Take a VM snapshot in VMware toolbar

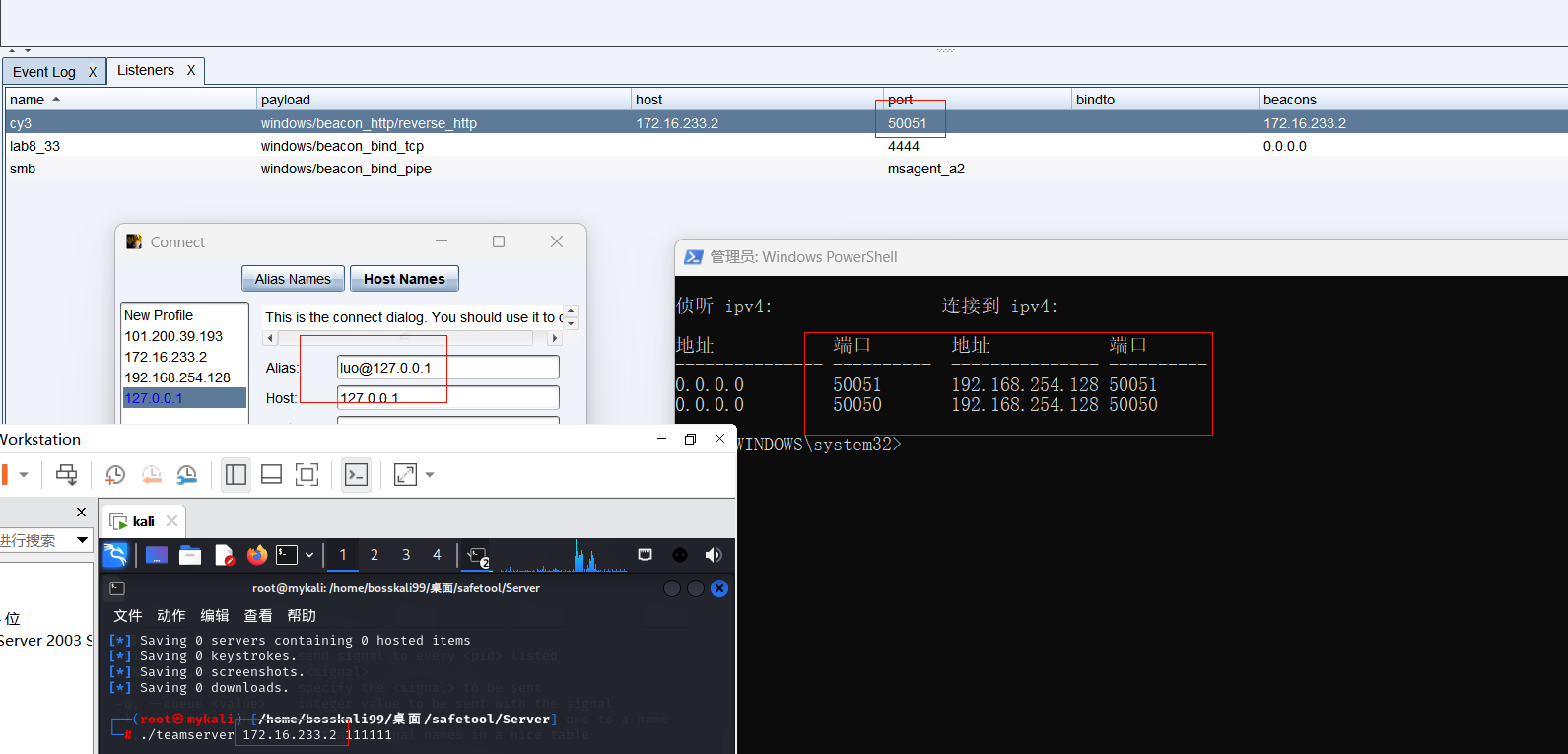pos(115,475)
